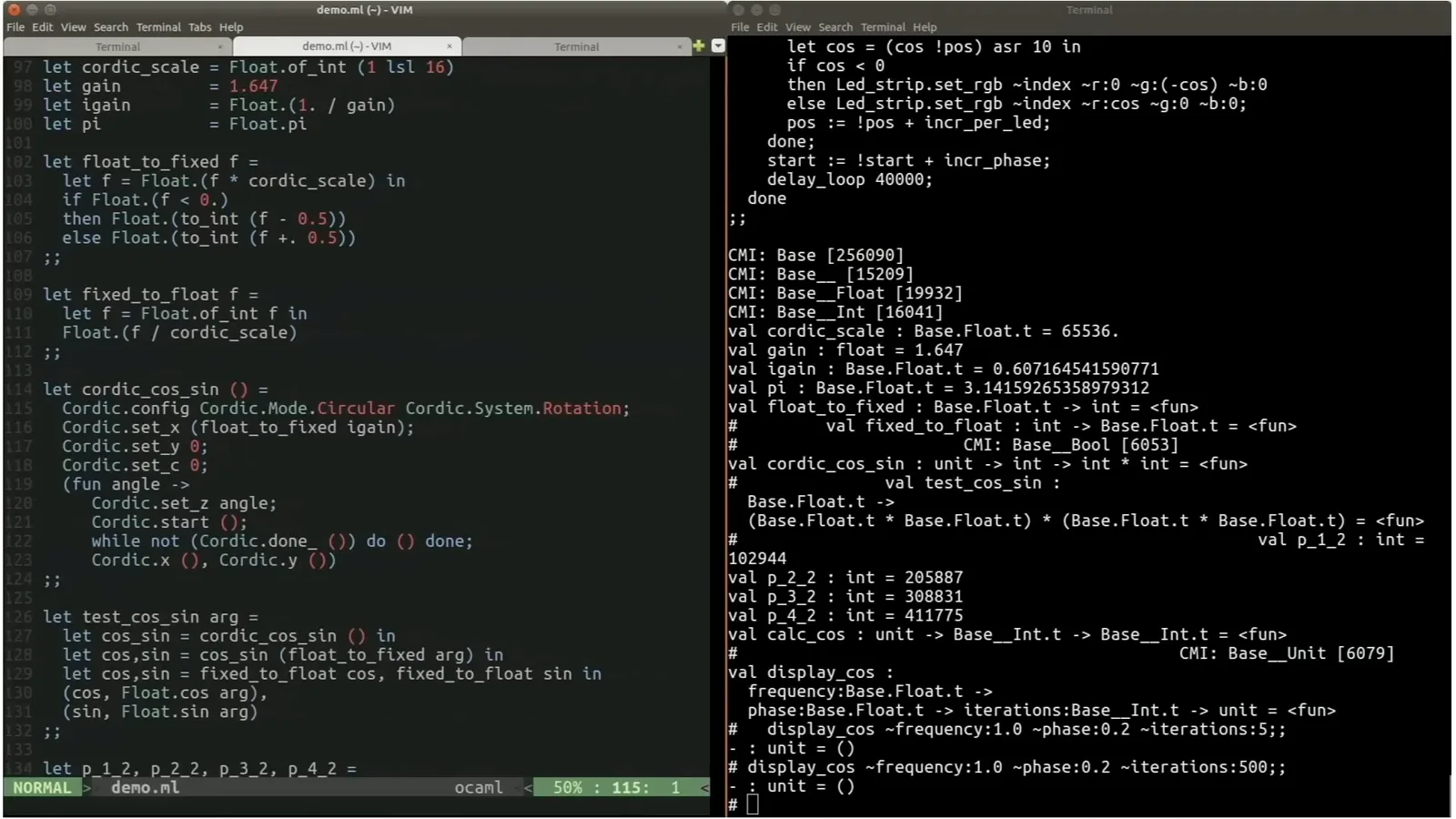Open the View menu in the VIM window
The width and height of the screenshot is (1456, 819).
coord(74,27)
